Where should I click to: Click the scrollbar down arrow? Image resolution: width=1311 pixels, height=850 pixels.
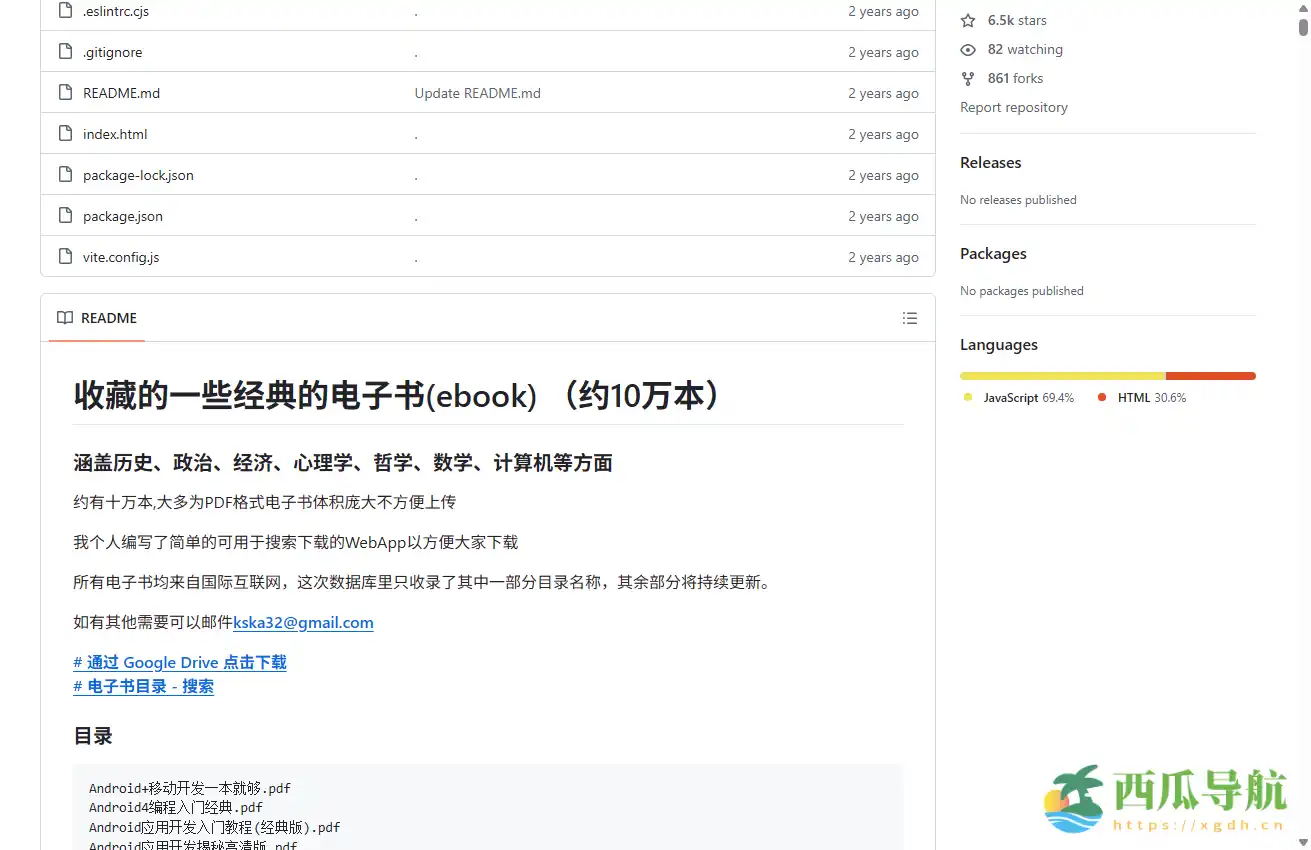point(1303,843)
